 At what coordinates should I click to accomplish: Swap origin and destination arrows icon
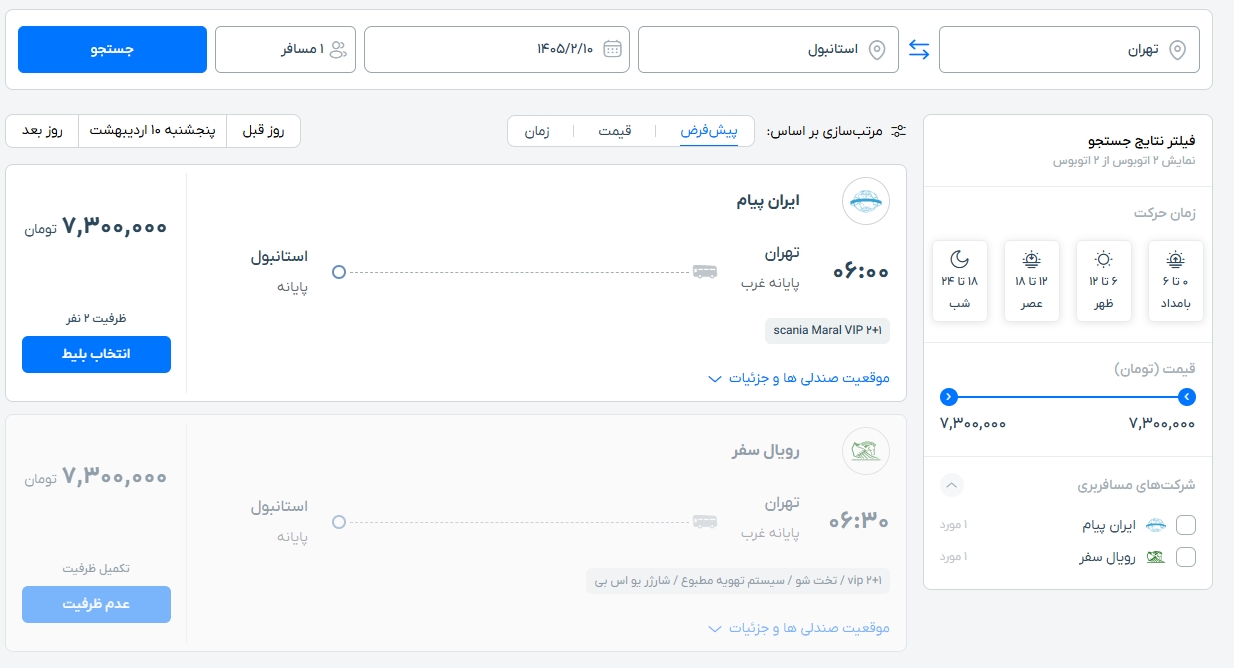[x=919, y=49]
